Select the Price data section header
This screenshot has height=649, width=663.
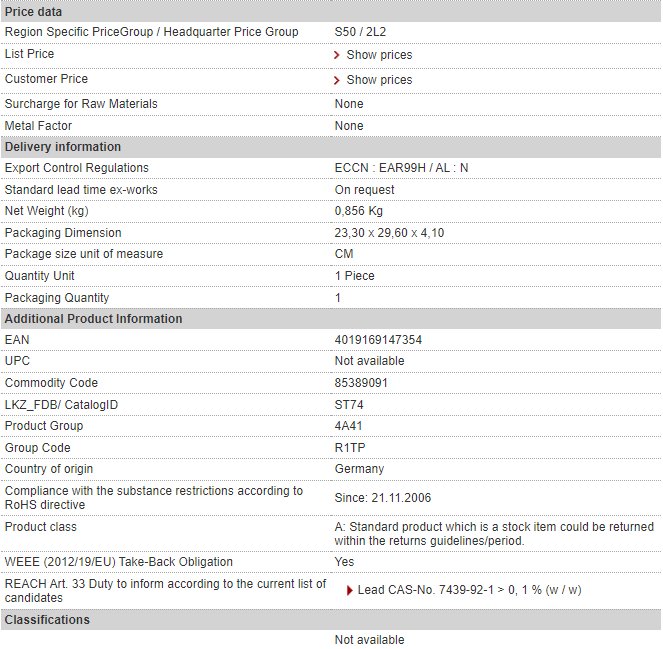tap(331, 12)
